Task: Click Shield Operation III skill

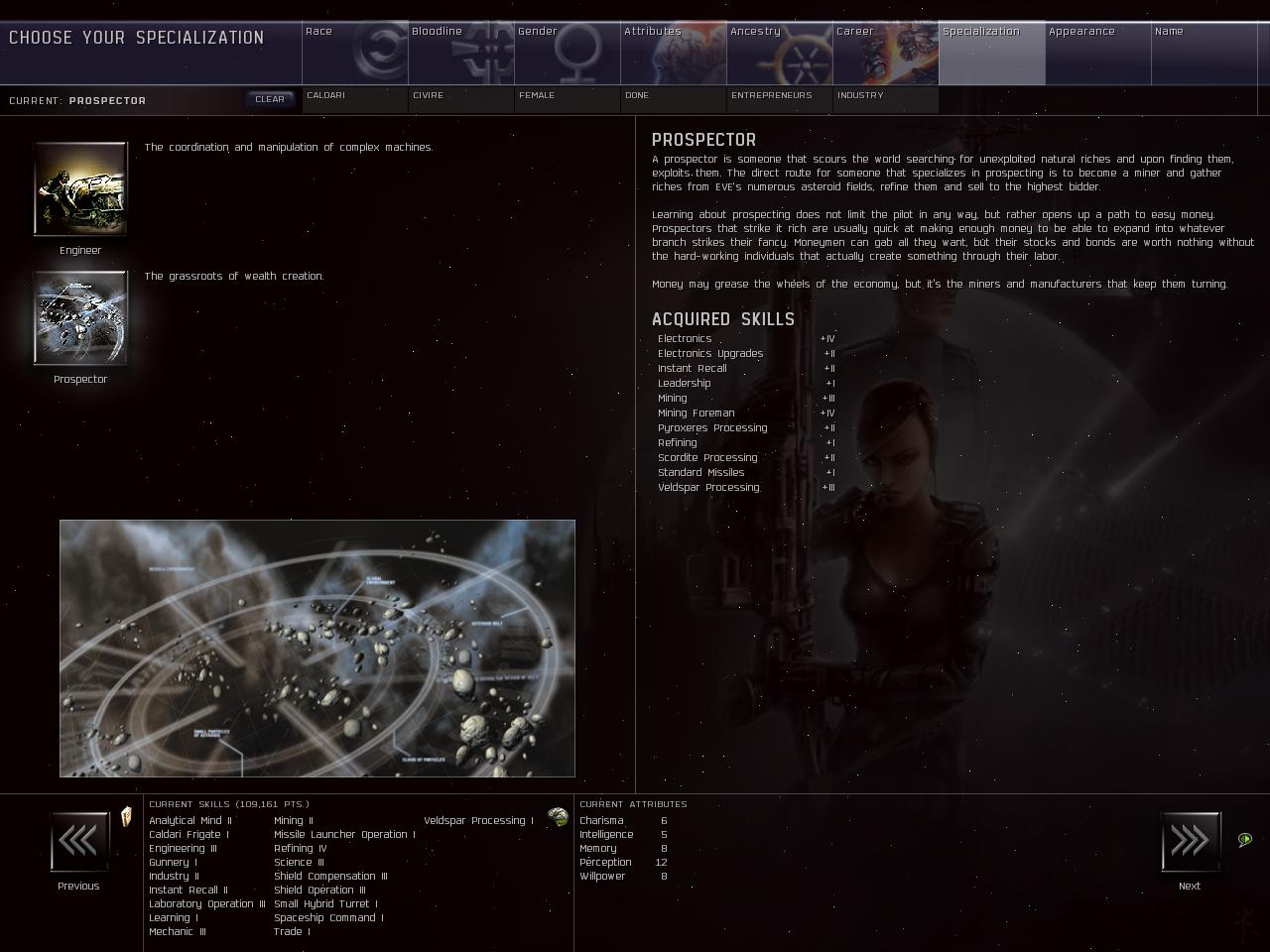Action: 320,891
